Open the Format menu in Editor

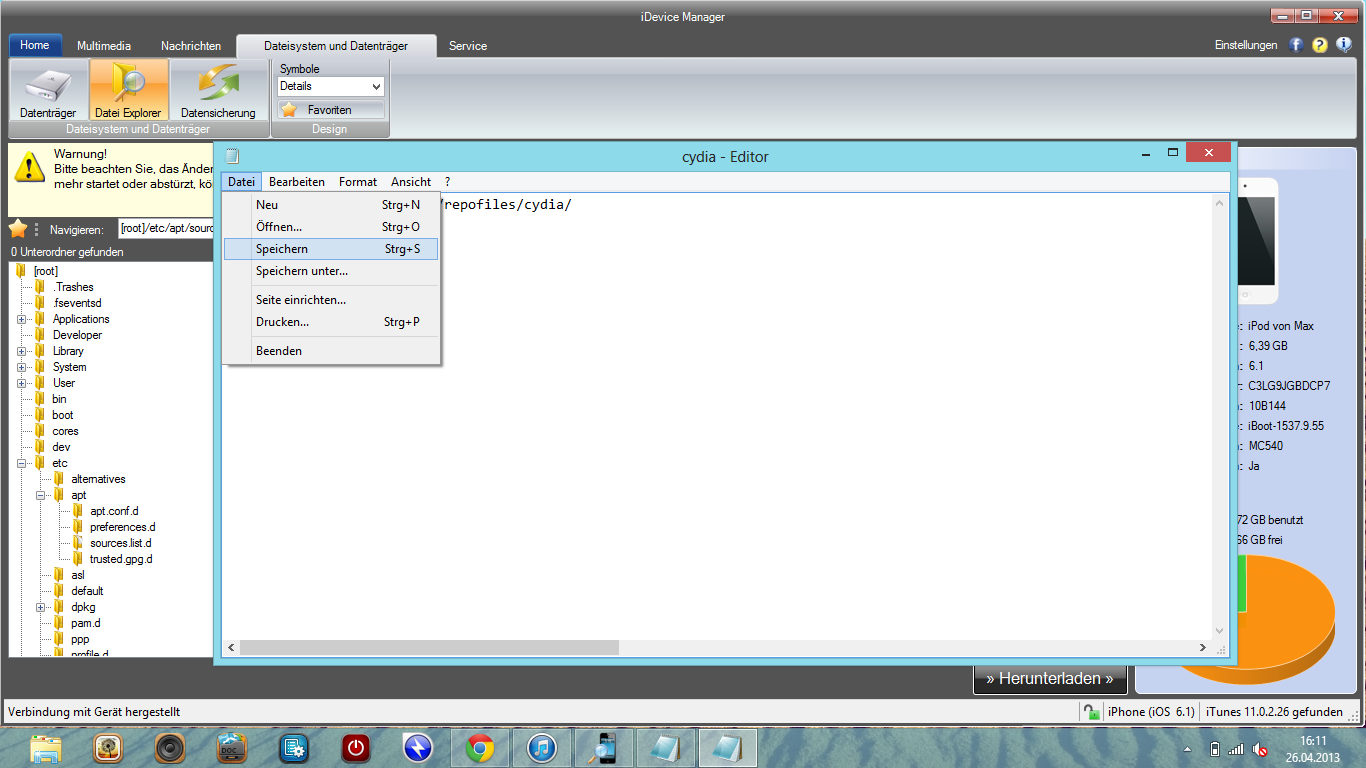(x=358, y=182)
